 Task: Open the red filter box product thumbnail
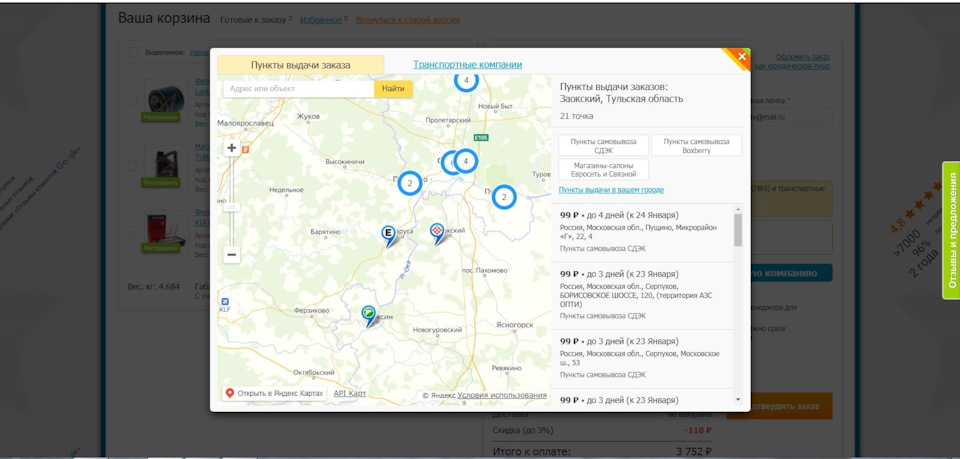166,232
